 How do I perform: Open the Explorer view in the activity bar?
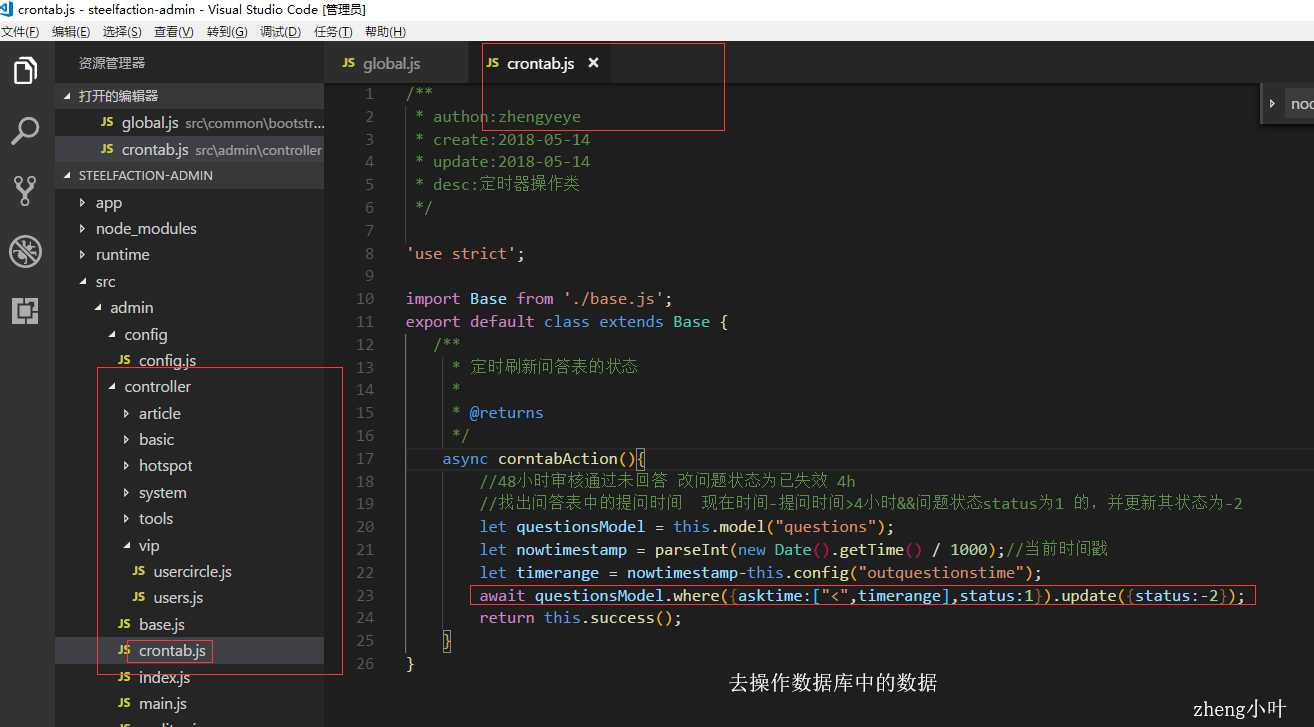pyautogui.click(x=25, y=71)
